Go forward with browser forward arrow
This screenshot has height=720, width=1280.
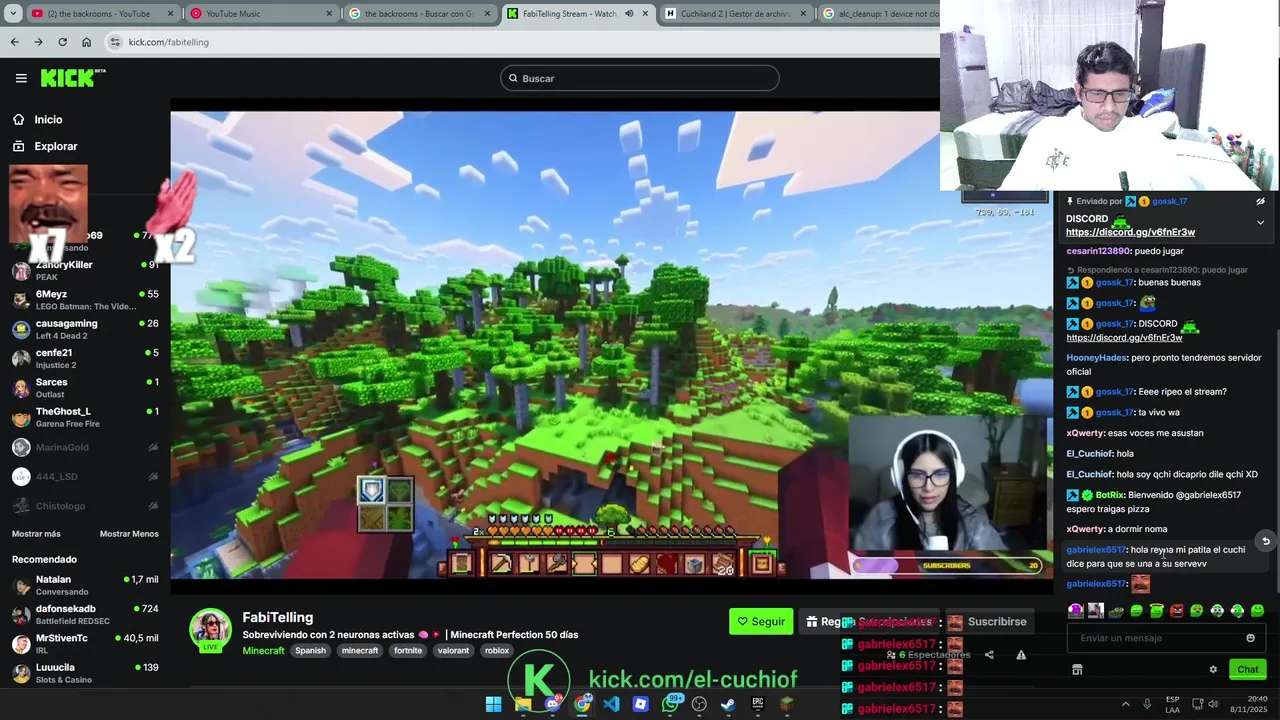click(x=38, y=42)
